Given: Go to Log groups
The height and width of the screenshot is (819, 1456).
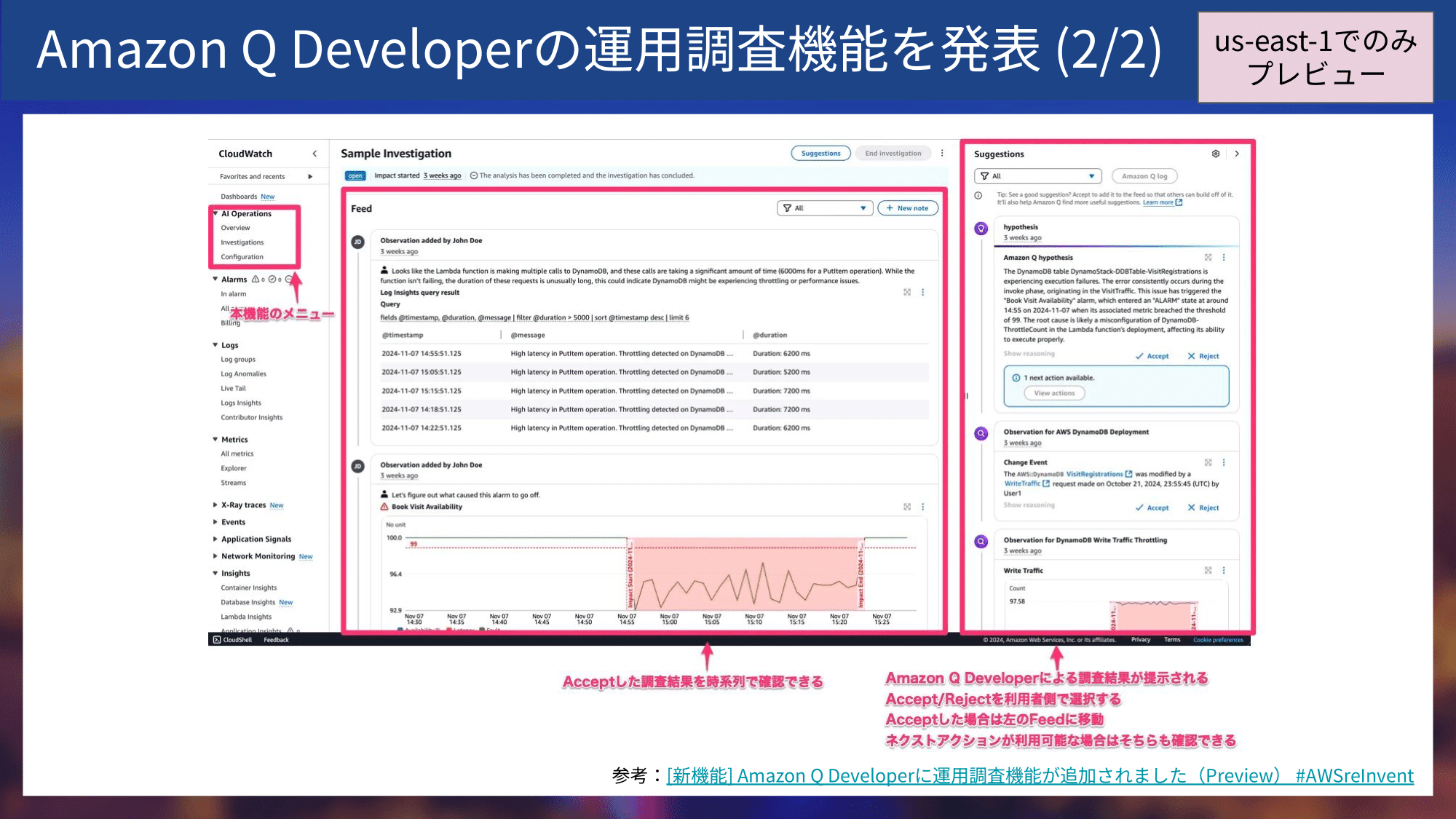Looking at the screenshot, I should [x=238, y=360].
